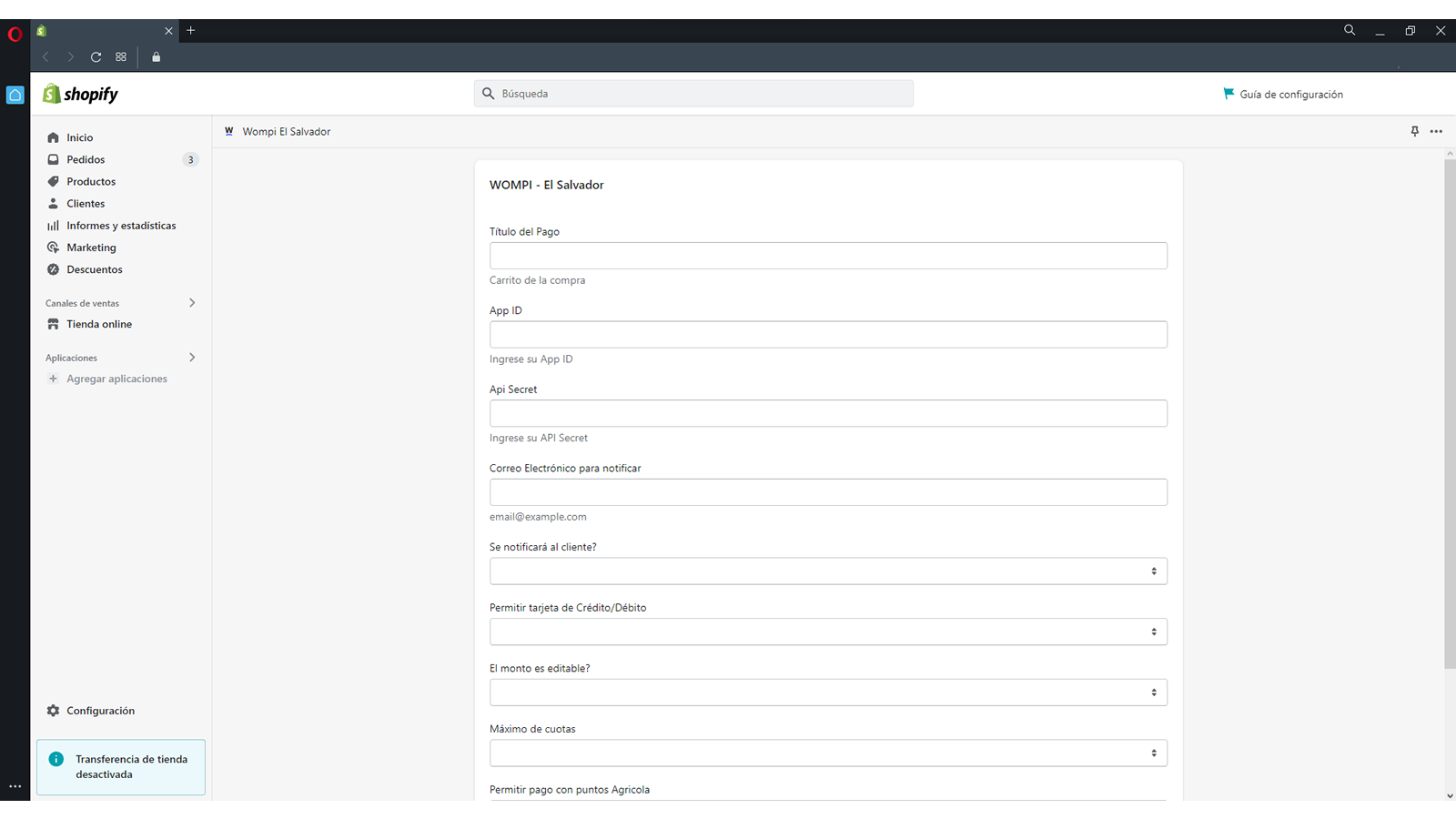Image resolution: width=1456 pixels, height=819 pixels.
Task: Open El monto es editable dropdown
Action: (828, 693)
